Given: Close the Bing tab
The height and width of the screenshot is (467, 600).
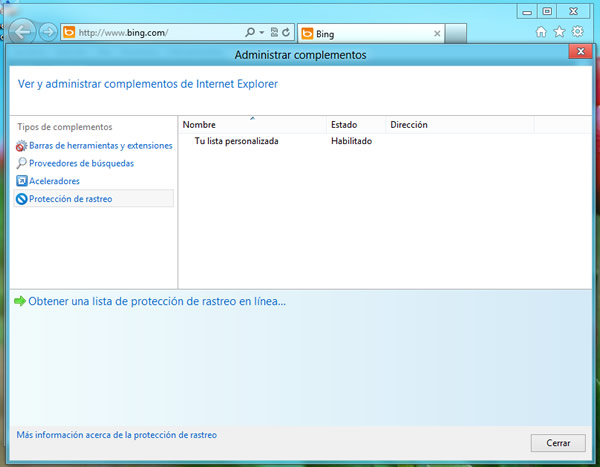Looking at the screenshot, I should [x=437, y=34].
